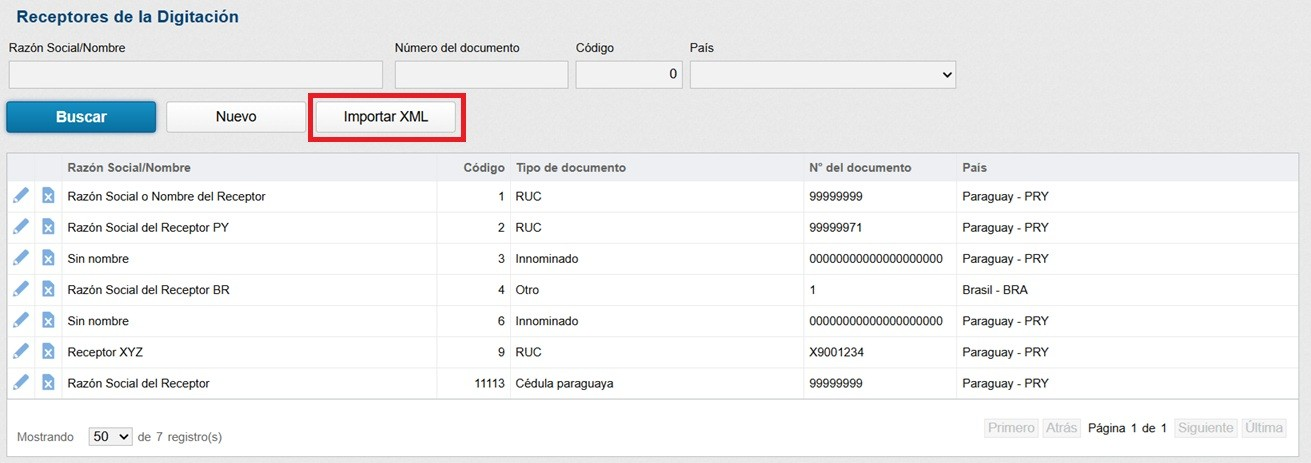Delete Razón Social del Receptor PY entry

click(48, 227)
